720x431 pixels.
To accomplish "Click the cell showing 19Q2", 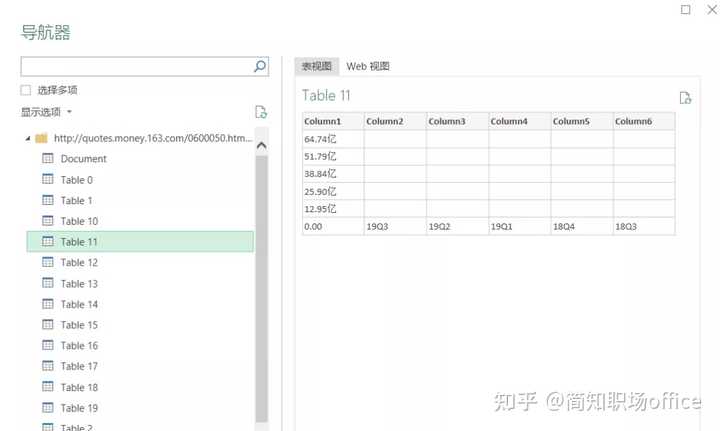I will coord(457,226).
